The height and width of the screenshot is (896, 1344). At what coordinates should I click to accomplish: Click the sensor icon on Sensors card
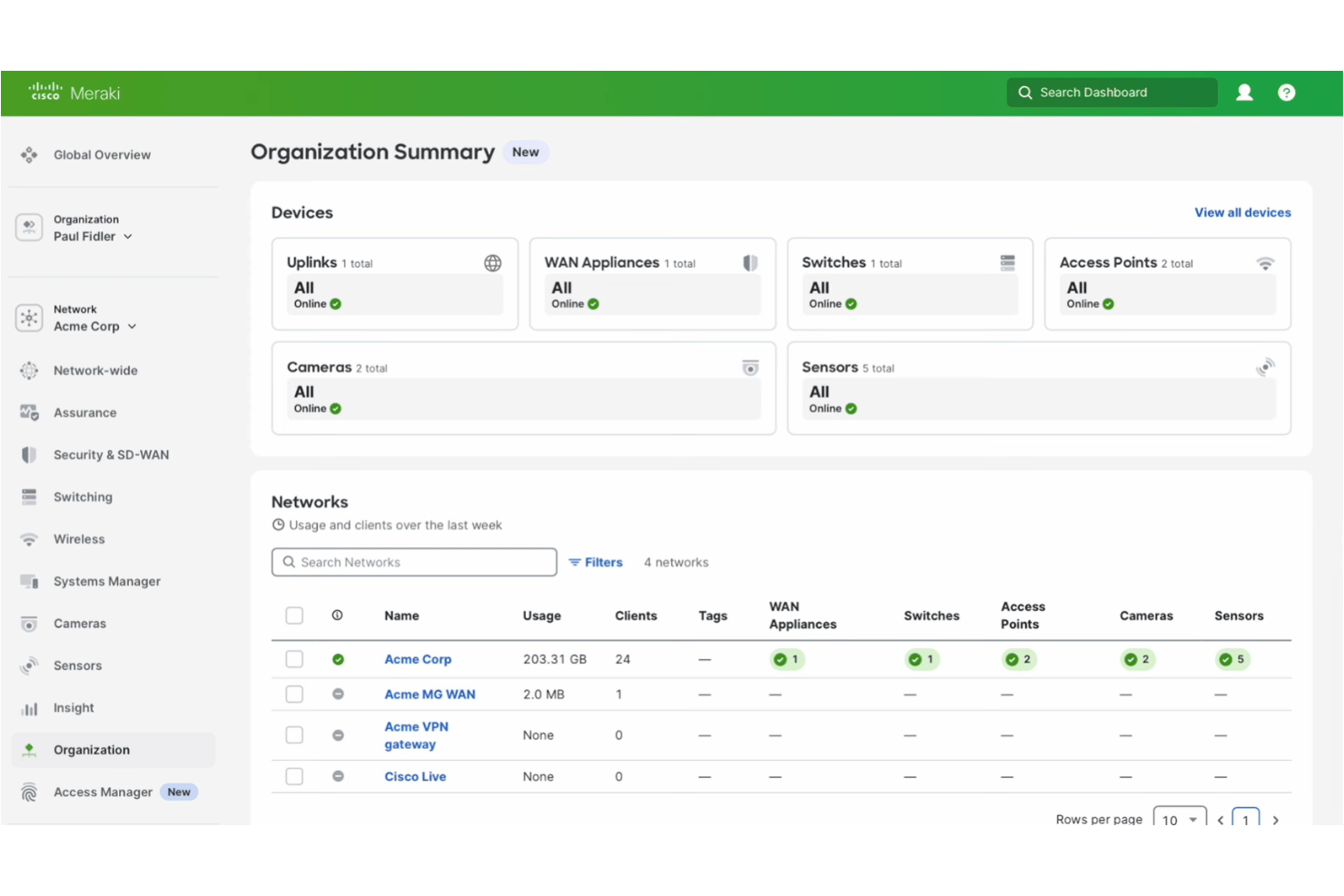pyautogui.click(x=1265, y=368)
